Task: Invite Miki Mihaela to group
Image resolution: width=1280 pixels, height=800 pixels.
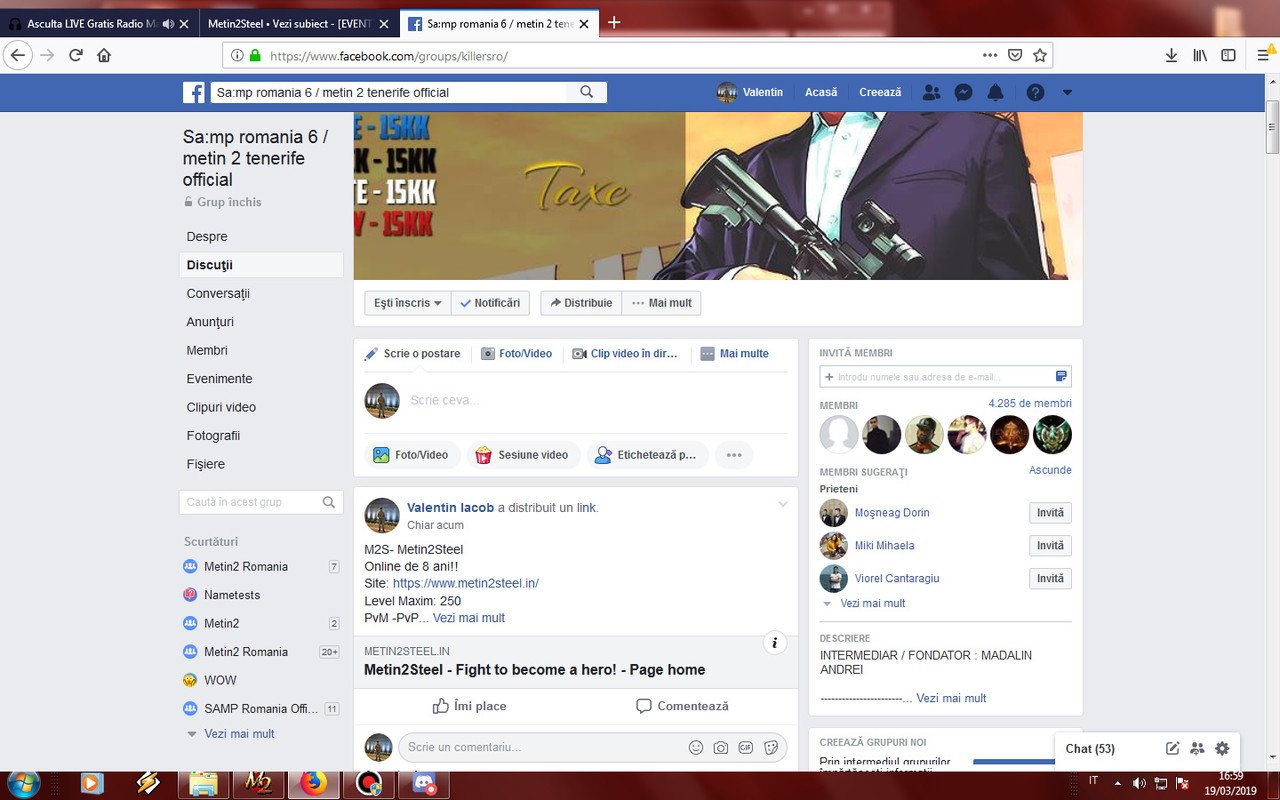Action: (1050, 546)
